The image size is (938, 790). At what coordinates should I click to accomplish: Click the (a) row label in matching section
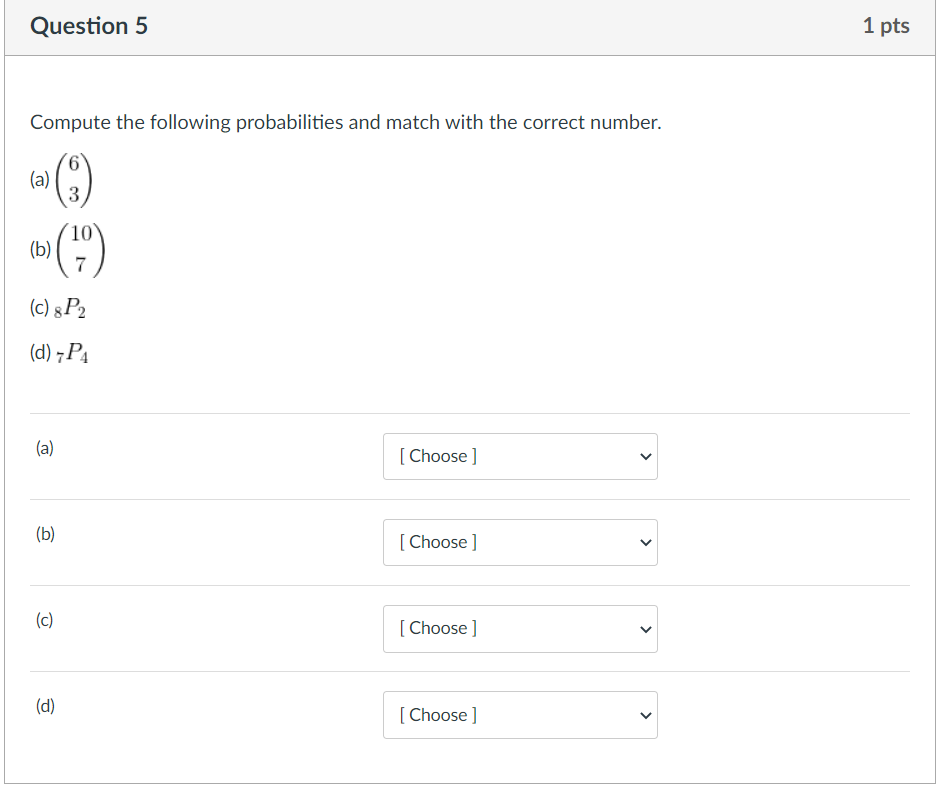click(x=44, y=448)
